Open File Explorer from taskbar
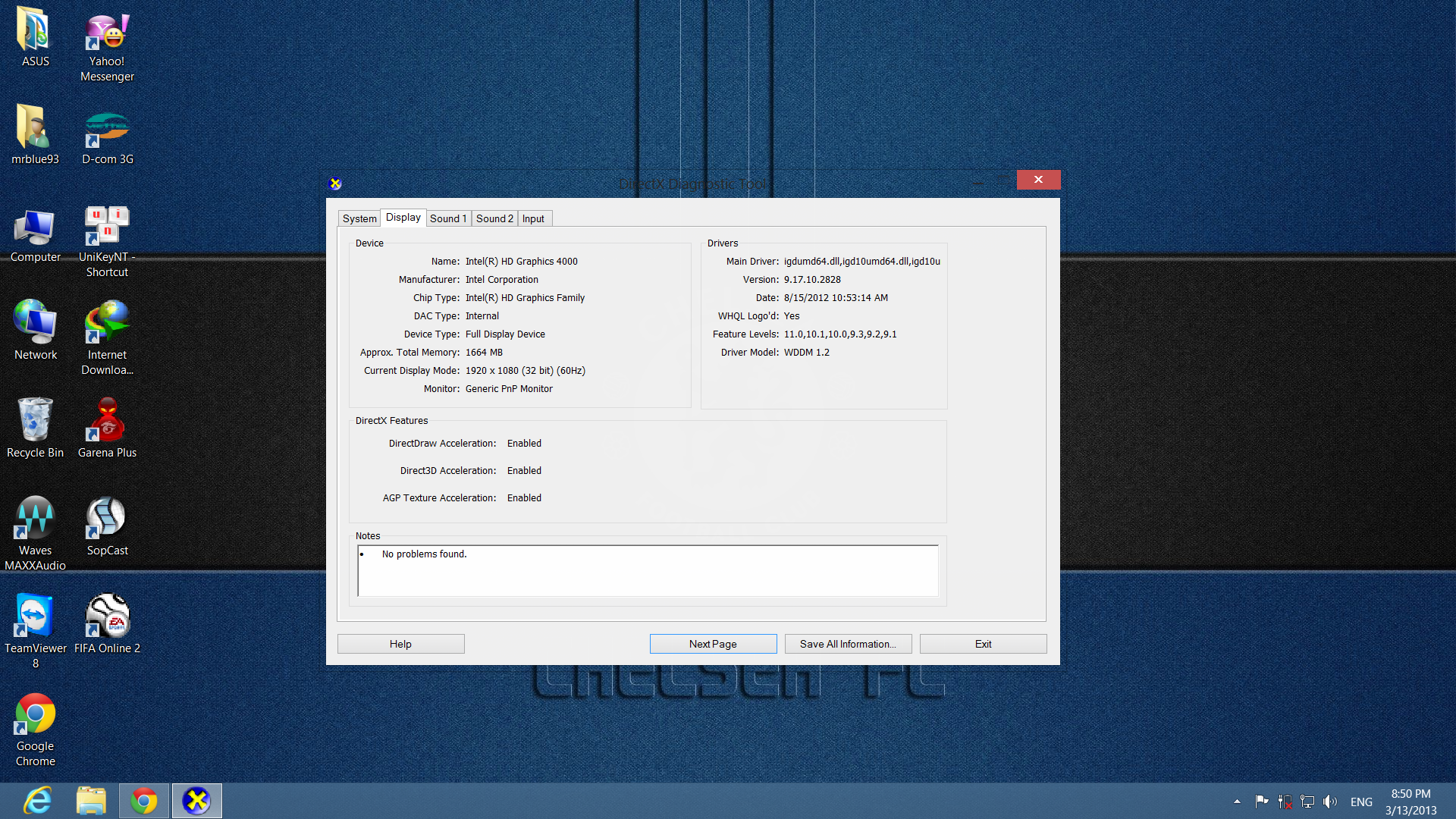The width and height of the screenshot is (1456, 819). 91,801
